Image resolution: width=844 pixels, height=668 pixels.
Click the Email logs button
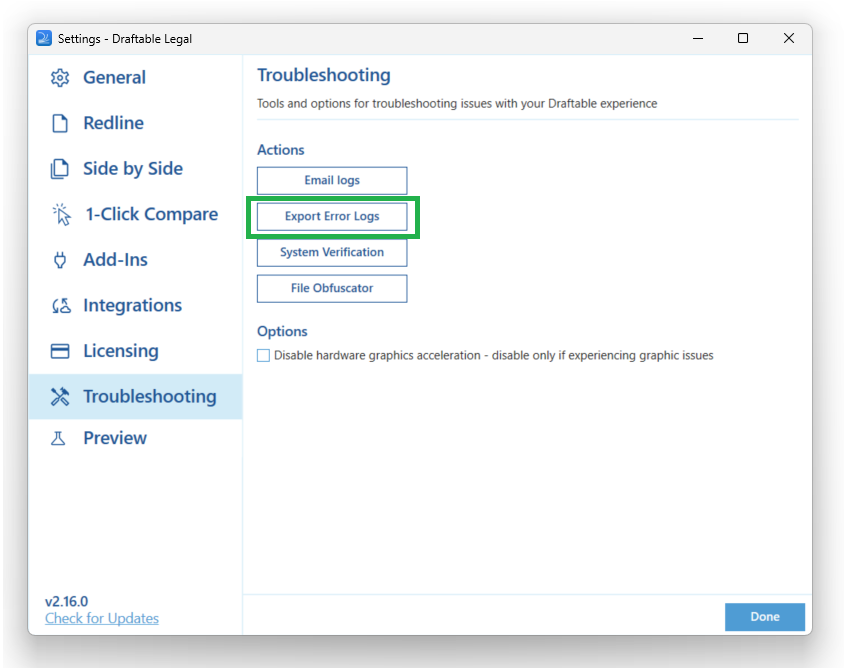[332, 180]
